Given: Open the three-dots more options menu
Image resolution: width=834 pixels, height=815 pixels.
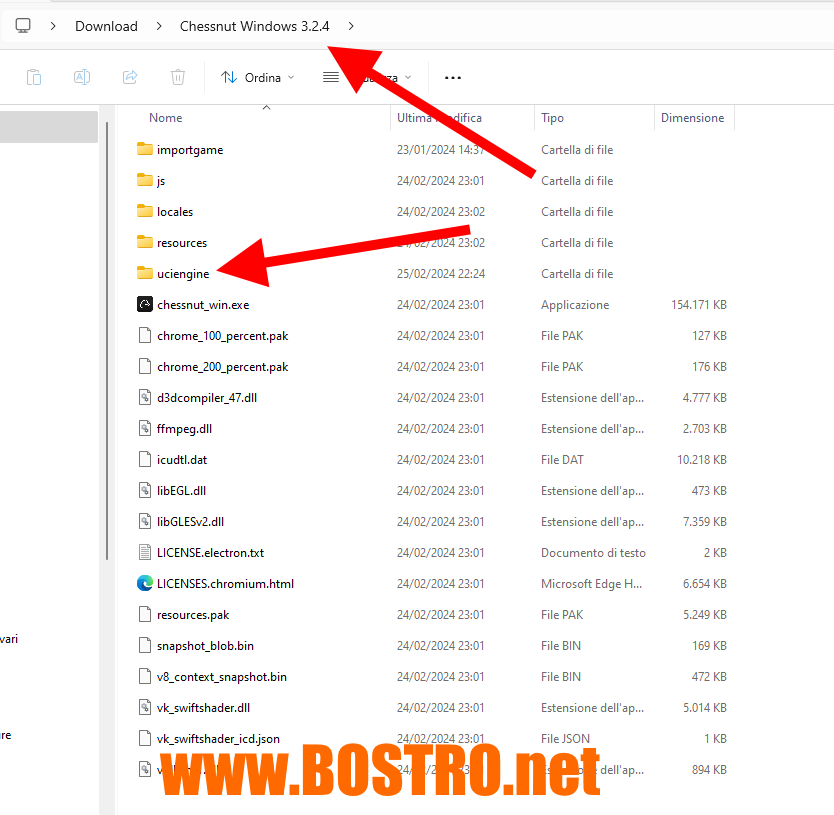Looking at the screenshot, I should (453, 78).
